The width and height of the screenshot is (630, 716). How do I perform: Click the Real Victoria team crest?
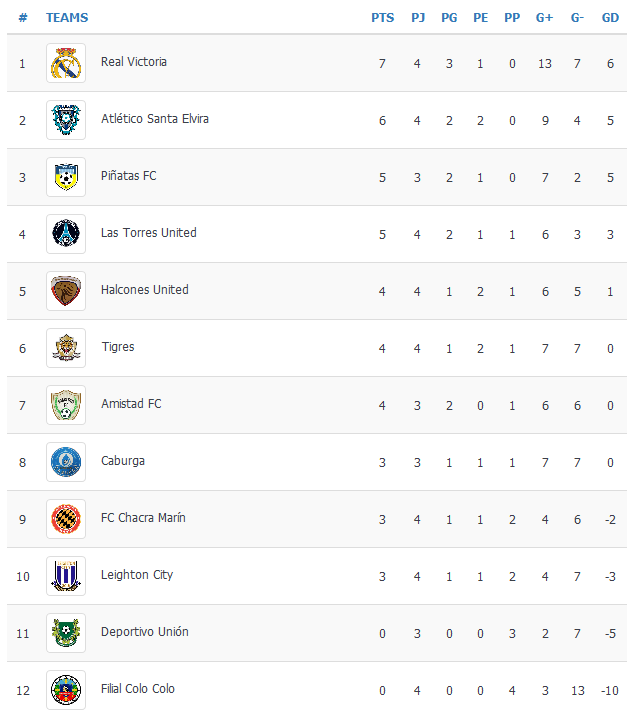click(x=66, y=63)
